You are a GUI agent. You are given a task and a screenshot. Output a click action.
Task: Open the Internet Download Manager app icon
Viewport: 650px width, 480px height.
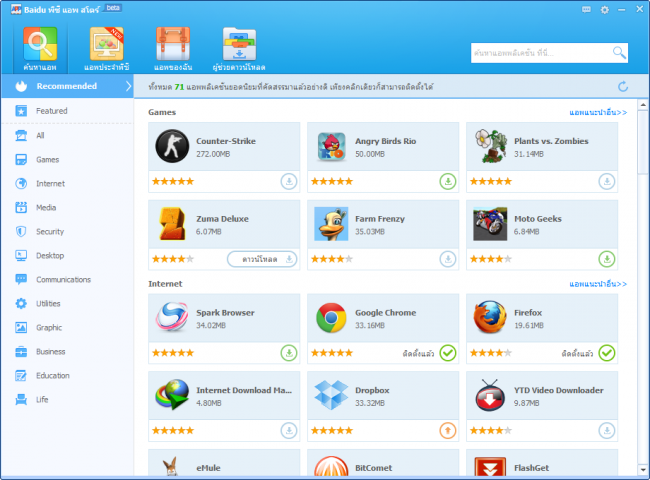[172, 395]
